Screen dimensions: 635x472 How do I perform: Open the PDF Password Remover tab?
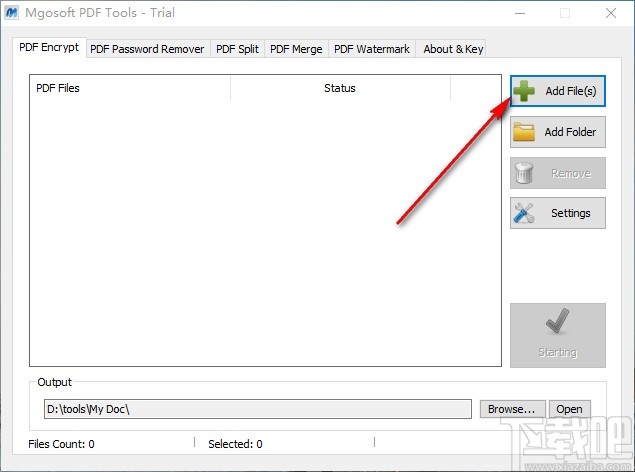pyautogui.click(x=147, y=49)
